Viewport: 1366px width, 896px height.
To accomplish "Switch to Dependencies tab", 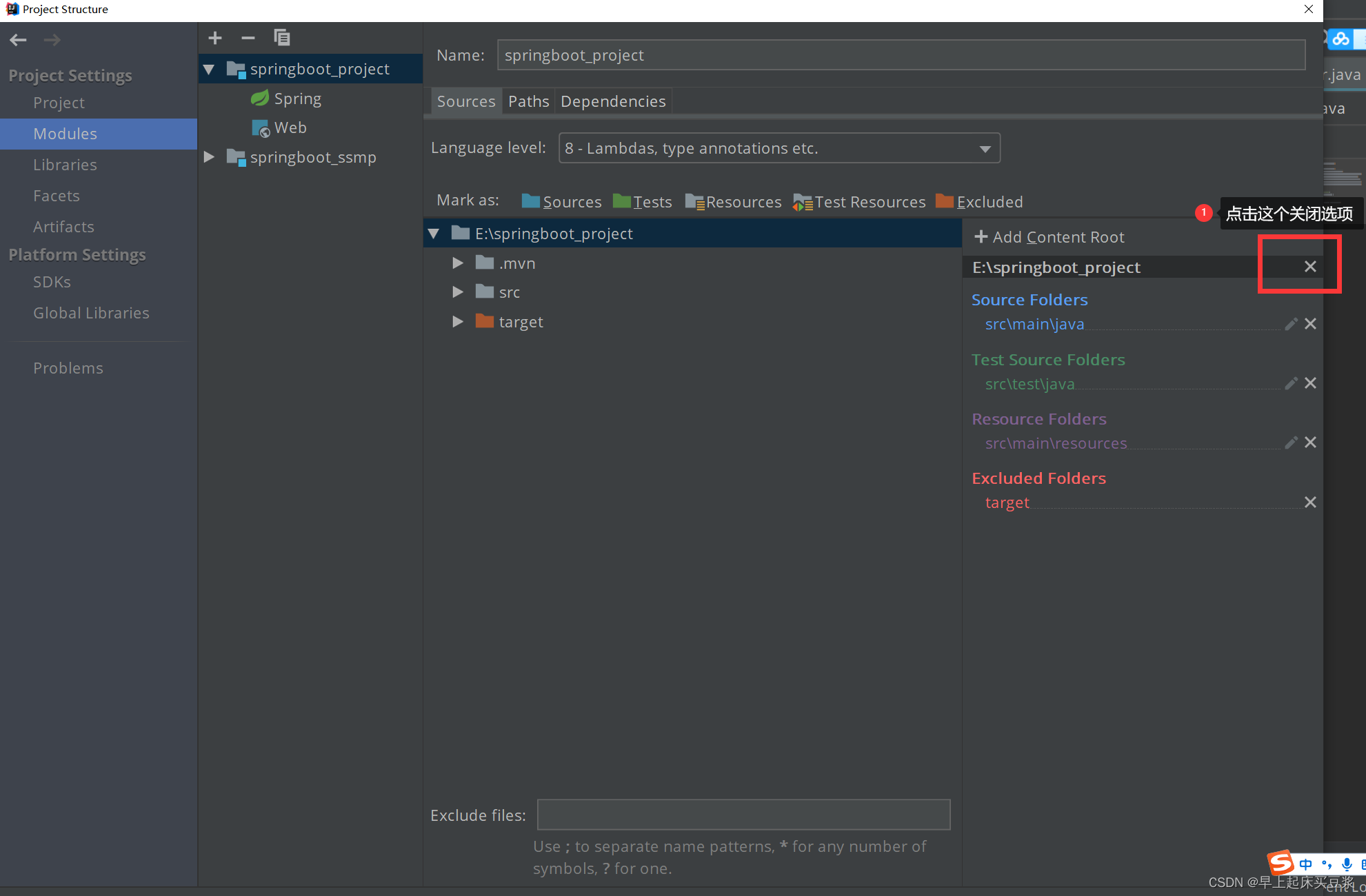I will pyautogui.click(x=613, y=101).
